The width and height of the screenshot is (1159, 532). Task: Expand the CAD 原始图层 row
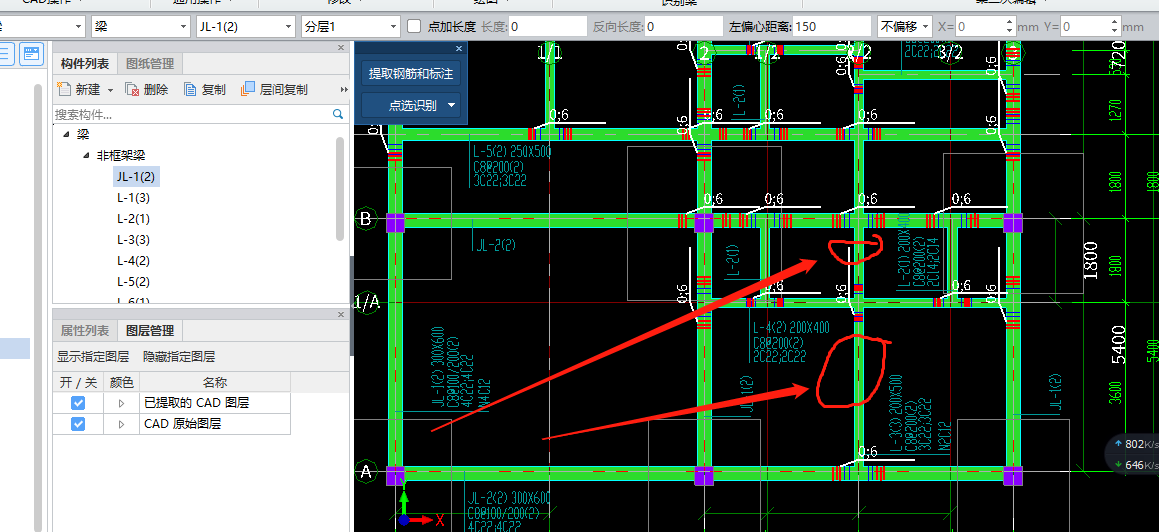[122, 424]
